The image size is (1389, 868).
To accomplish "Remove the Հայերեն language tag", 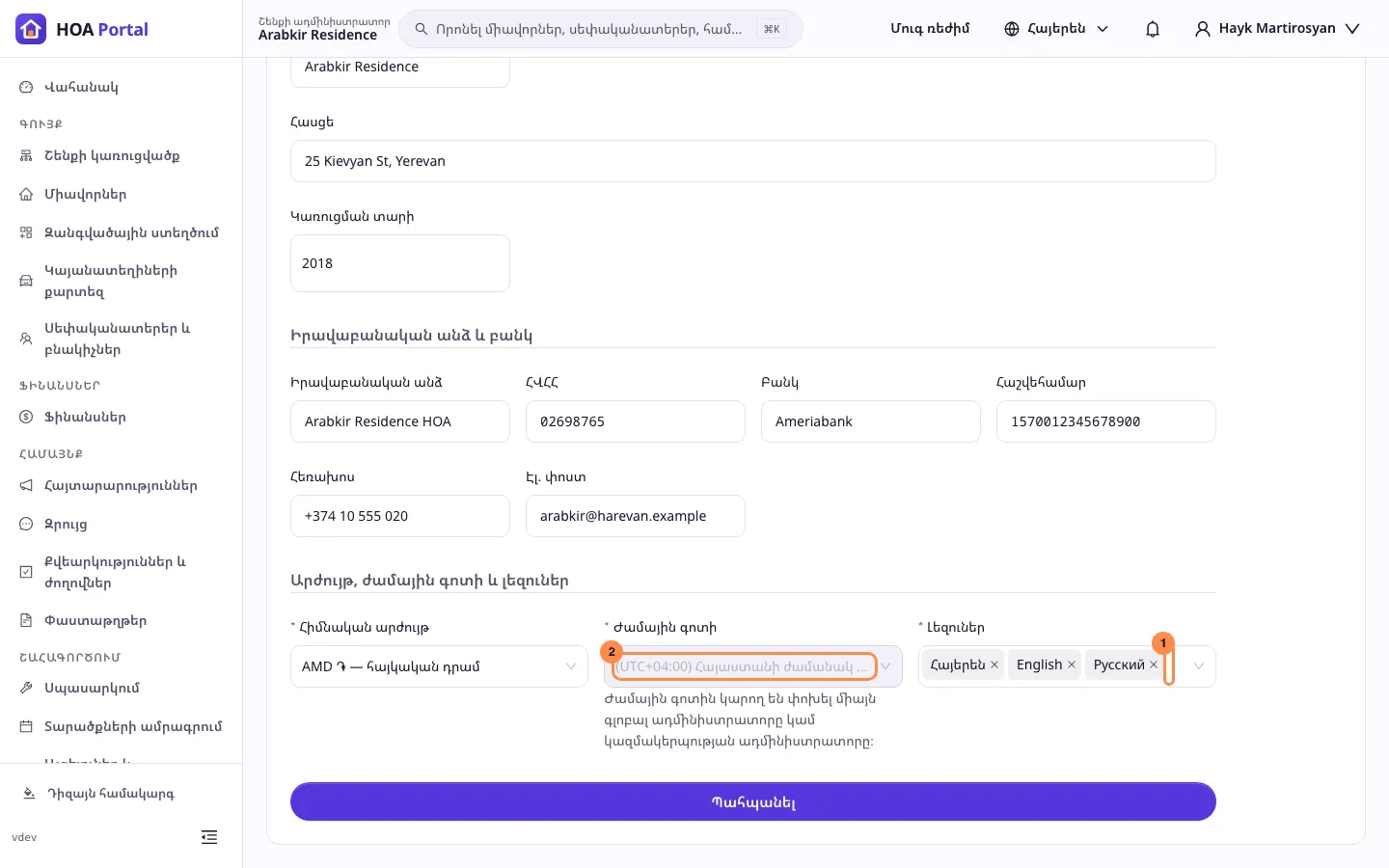I will pyautogui.click(x=994, y=665).
